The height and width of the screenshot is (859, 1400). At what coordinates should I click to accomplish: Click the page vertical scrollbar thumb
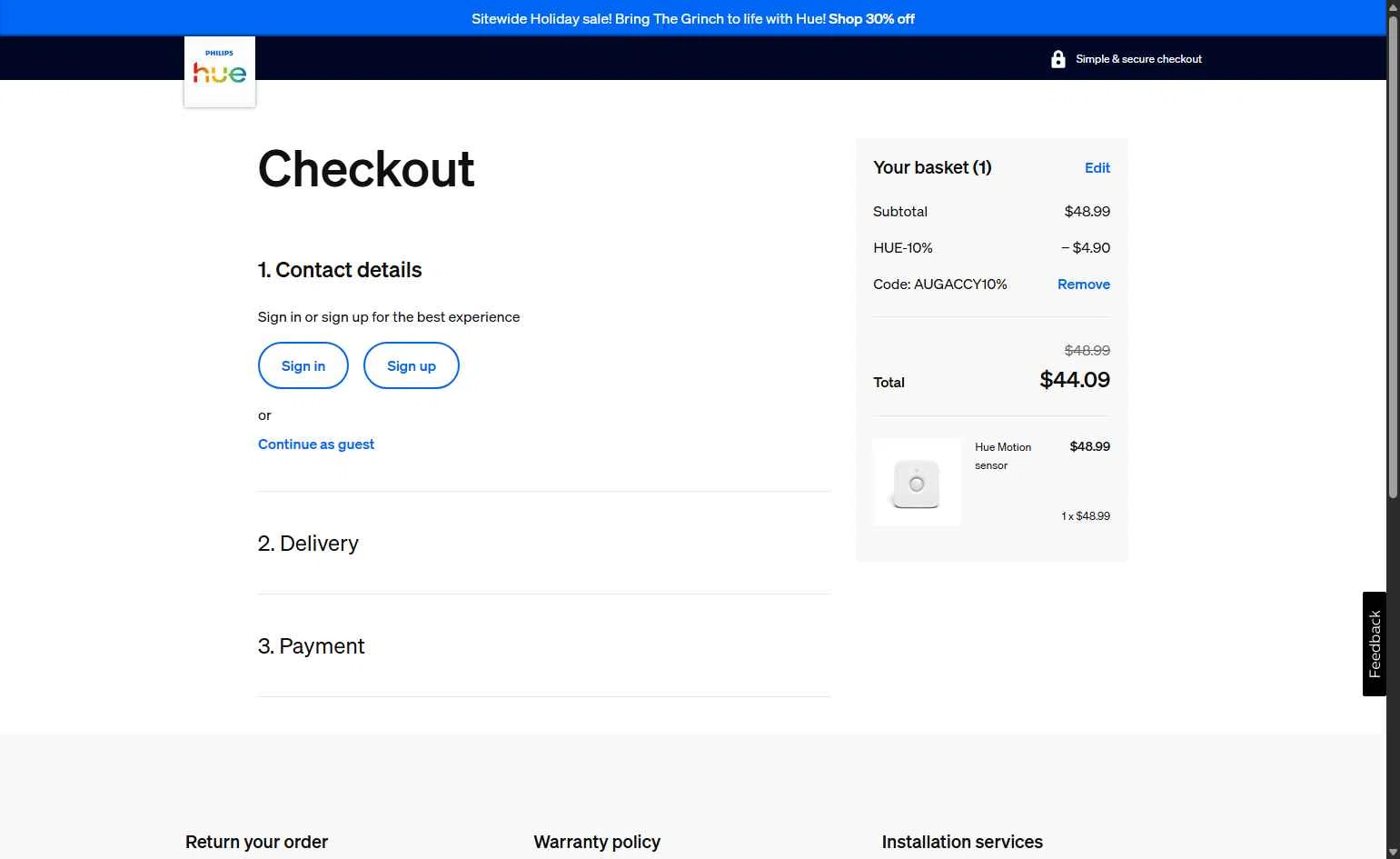pos(1393,256)
